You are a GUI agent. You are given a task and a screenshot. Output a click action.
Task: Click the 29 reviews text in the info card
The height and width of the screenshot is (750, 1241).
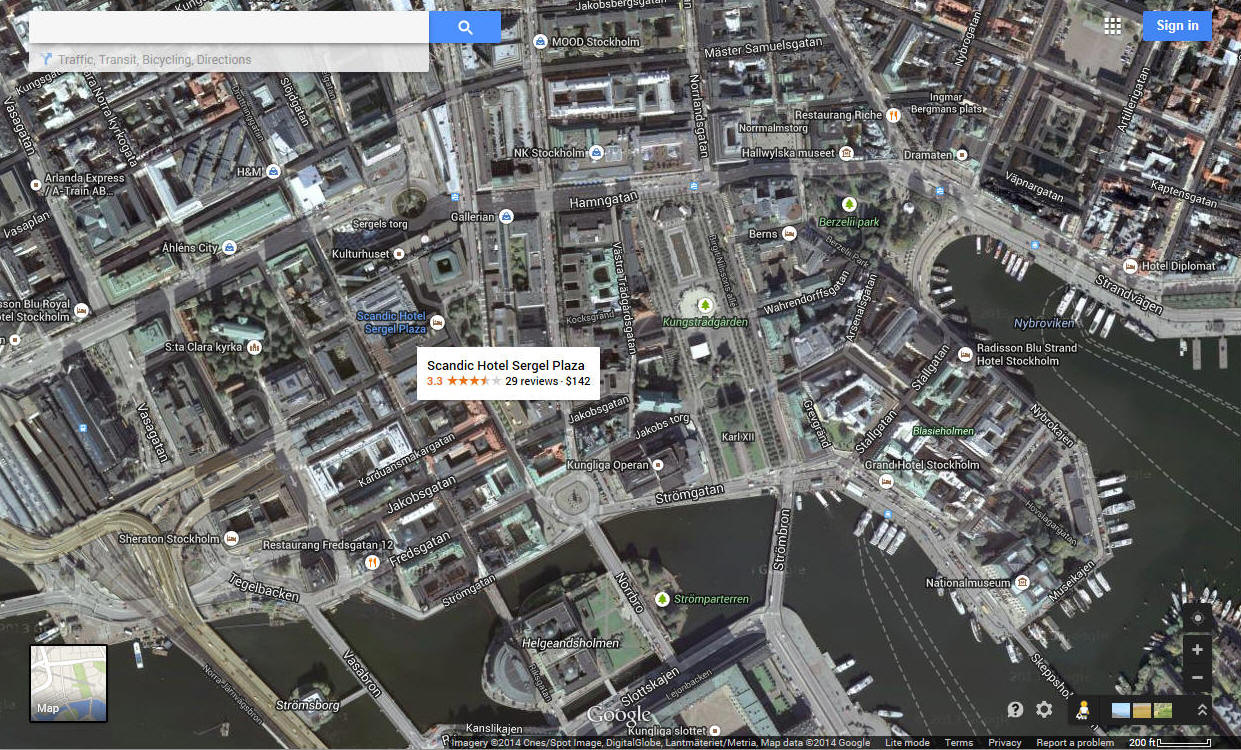point(531,381)
